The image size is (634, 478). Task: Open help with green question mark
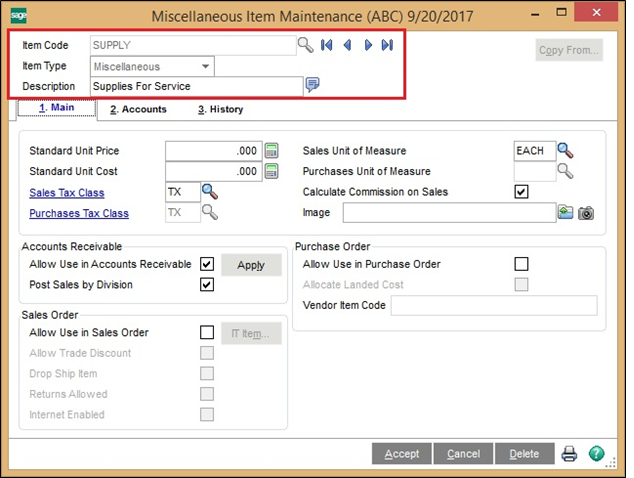click(x=597, y=454)
